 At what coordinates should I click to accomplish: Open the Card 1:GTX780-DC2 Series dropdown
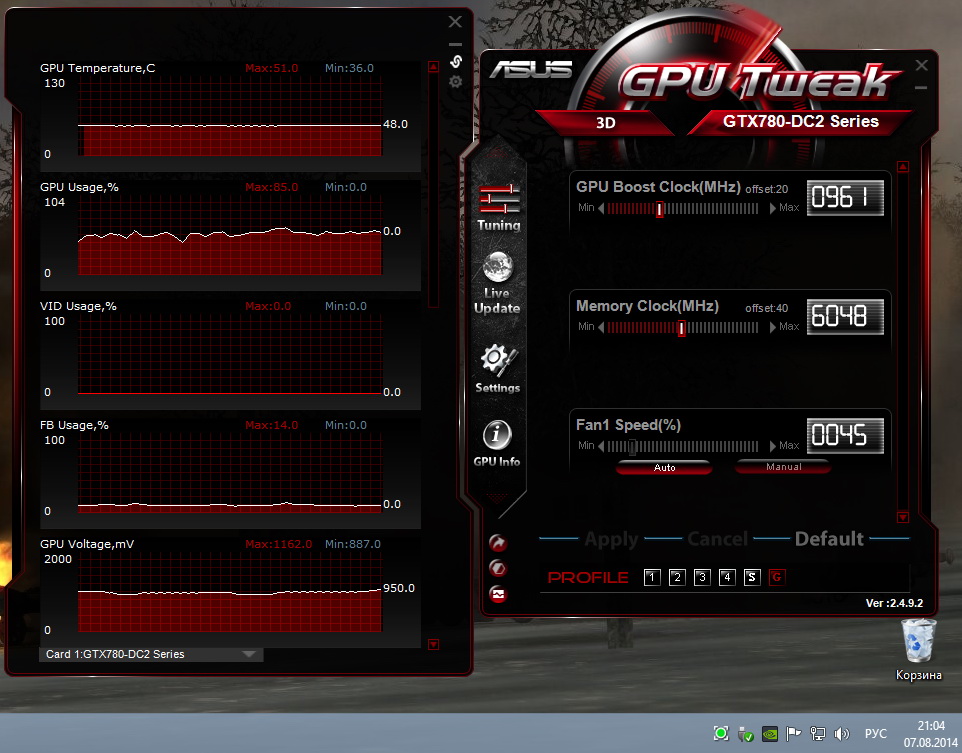152,654
